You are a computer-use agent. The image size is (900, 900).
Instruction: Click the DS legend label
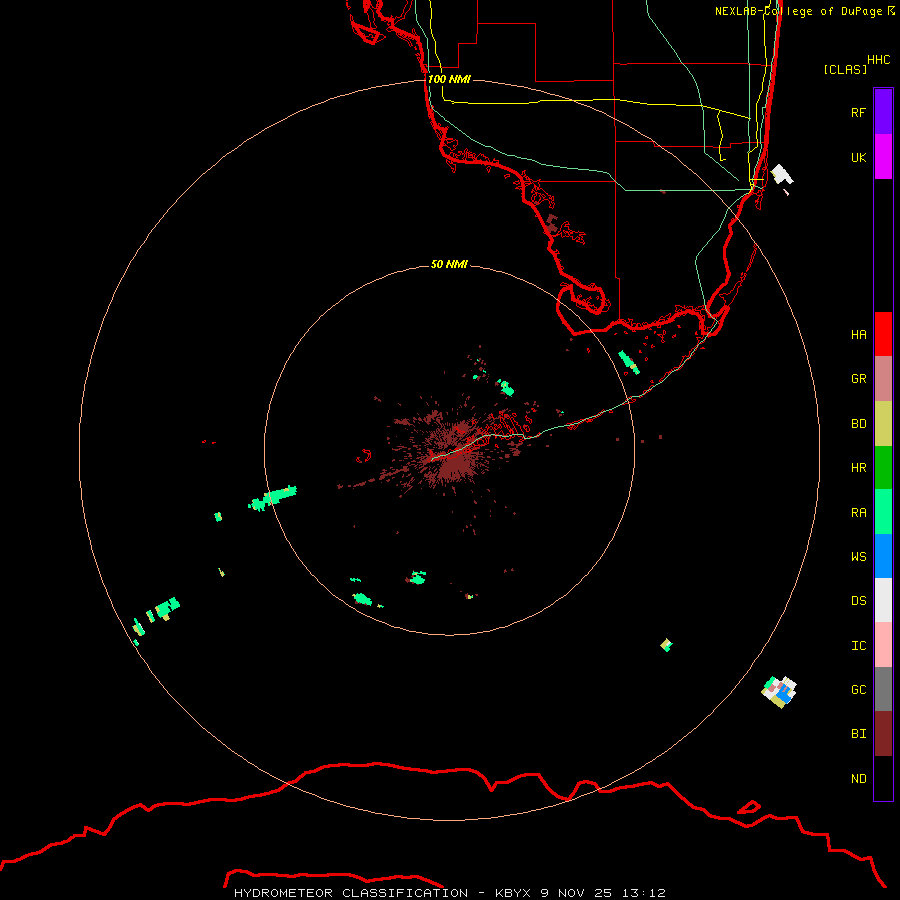click(858, 601)
